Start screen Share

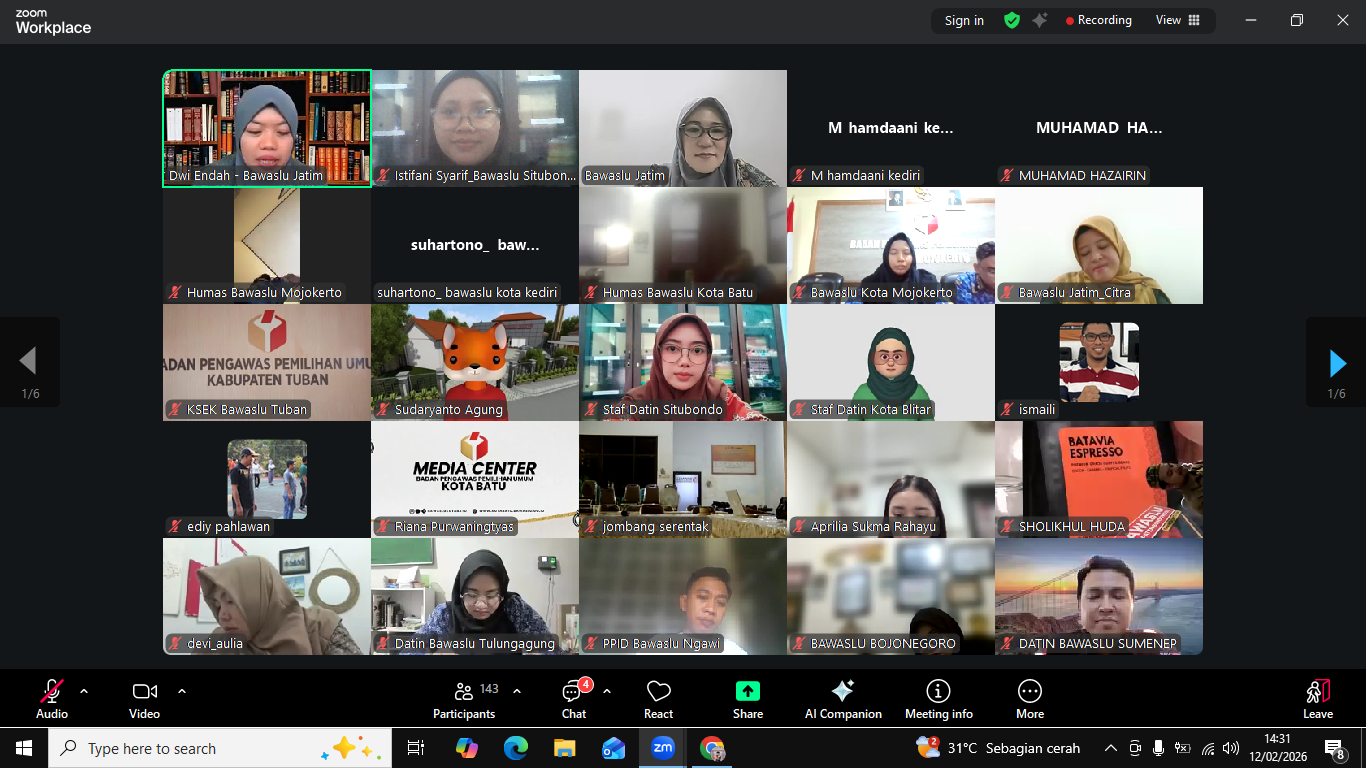(x=748, y=699)
